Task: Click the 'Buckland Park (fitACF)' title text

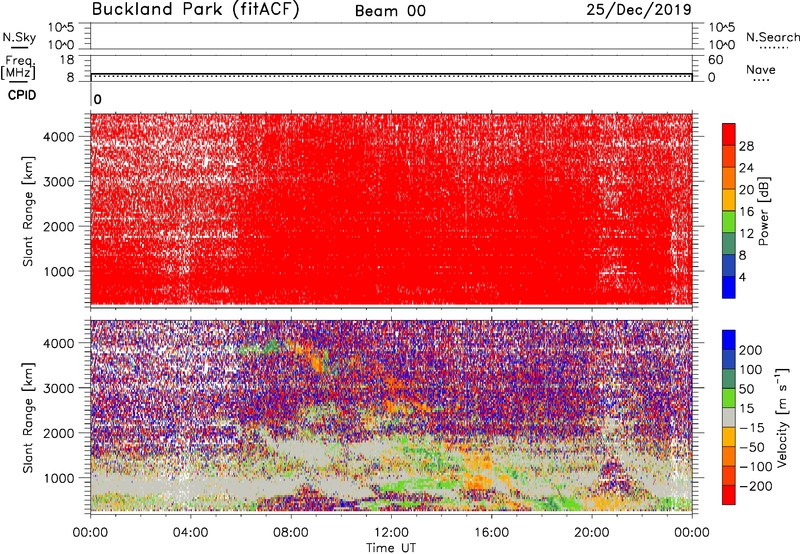Action: coord(195,10)
